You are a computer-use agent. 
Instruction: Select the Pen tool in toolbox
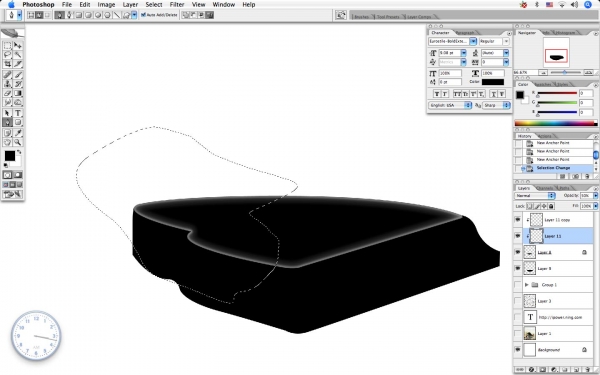pos(7,122)
